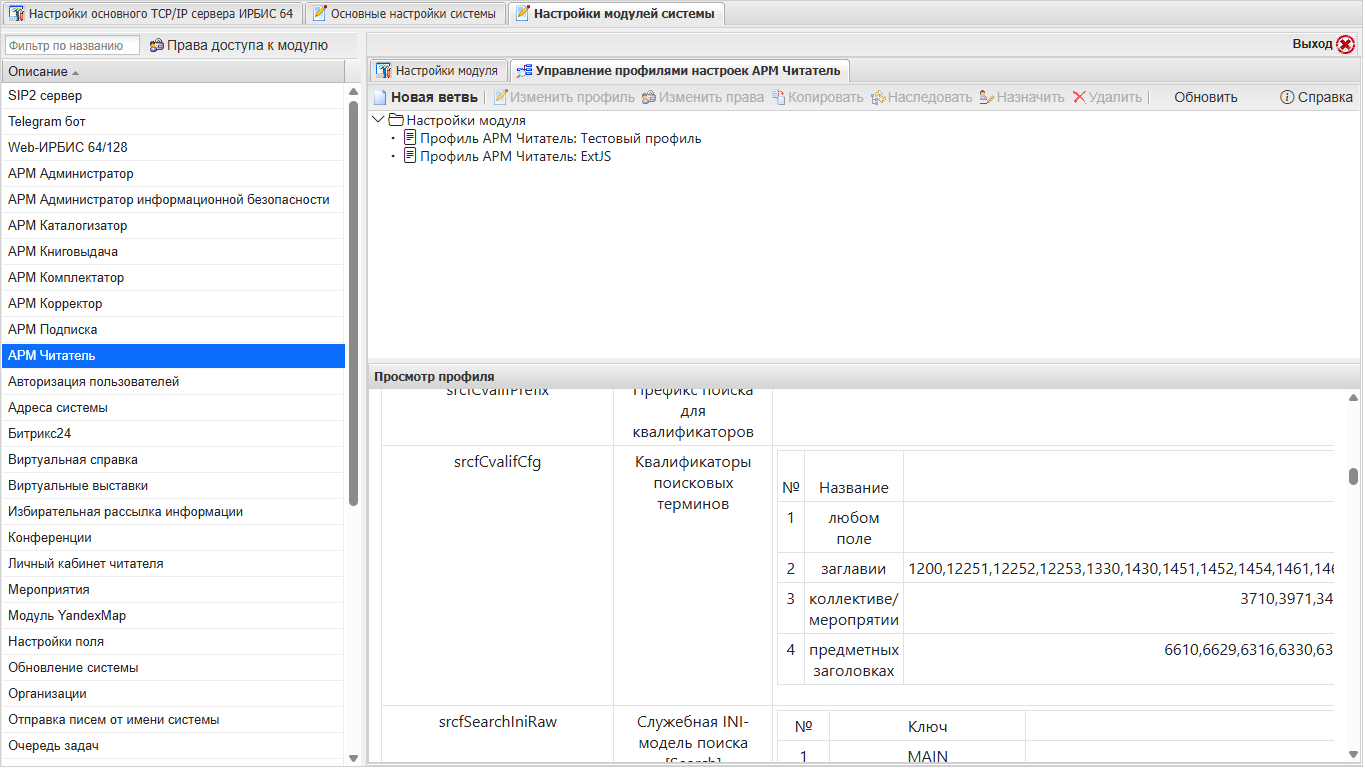Select Профиль АРМ Читатель: ExtJS
This screenshot has width=1365, height=768.
(515, 156)
